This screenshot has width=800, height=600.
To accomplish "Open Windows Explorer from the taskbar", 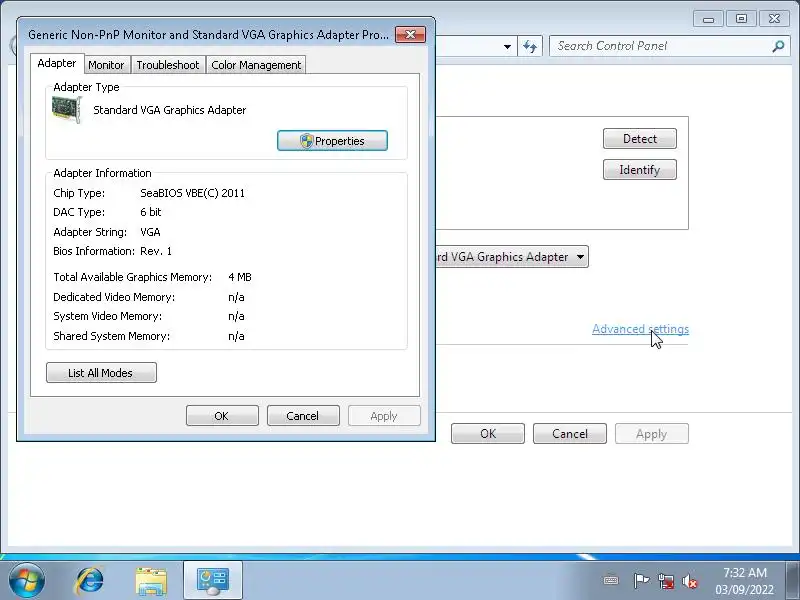I will (x=151, y=581).
